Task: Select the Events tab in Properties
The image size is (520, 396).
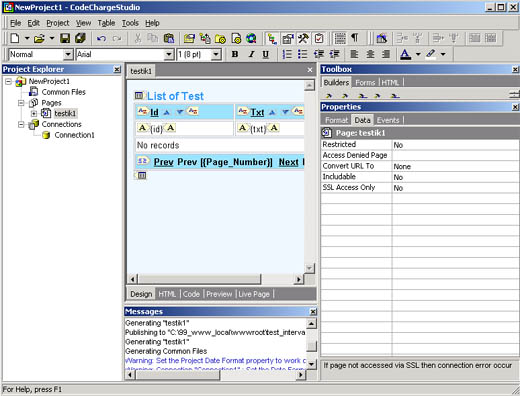Action: [388, 120]
